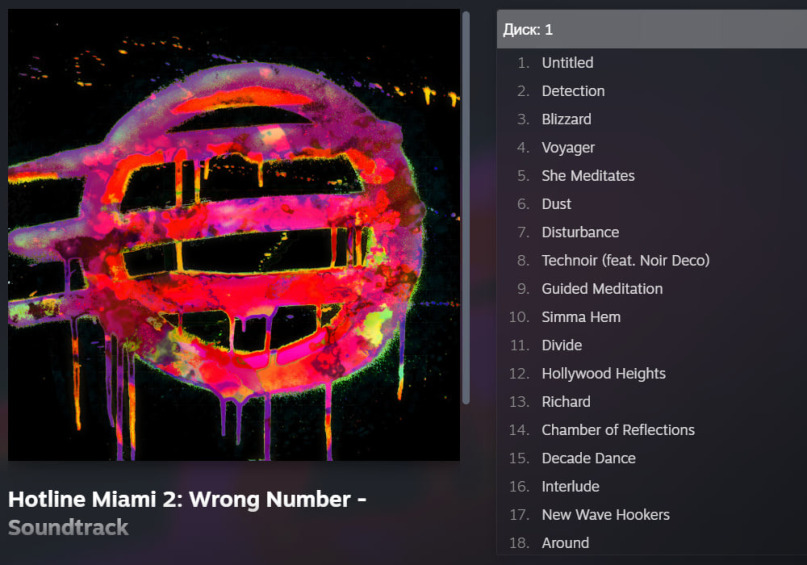Pick the track named Dust
This screenshot has width=807, height=565.
(652, 204)
